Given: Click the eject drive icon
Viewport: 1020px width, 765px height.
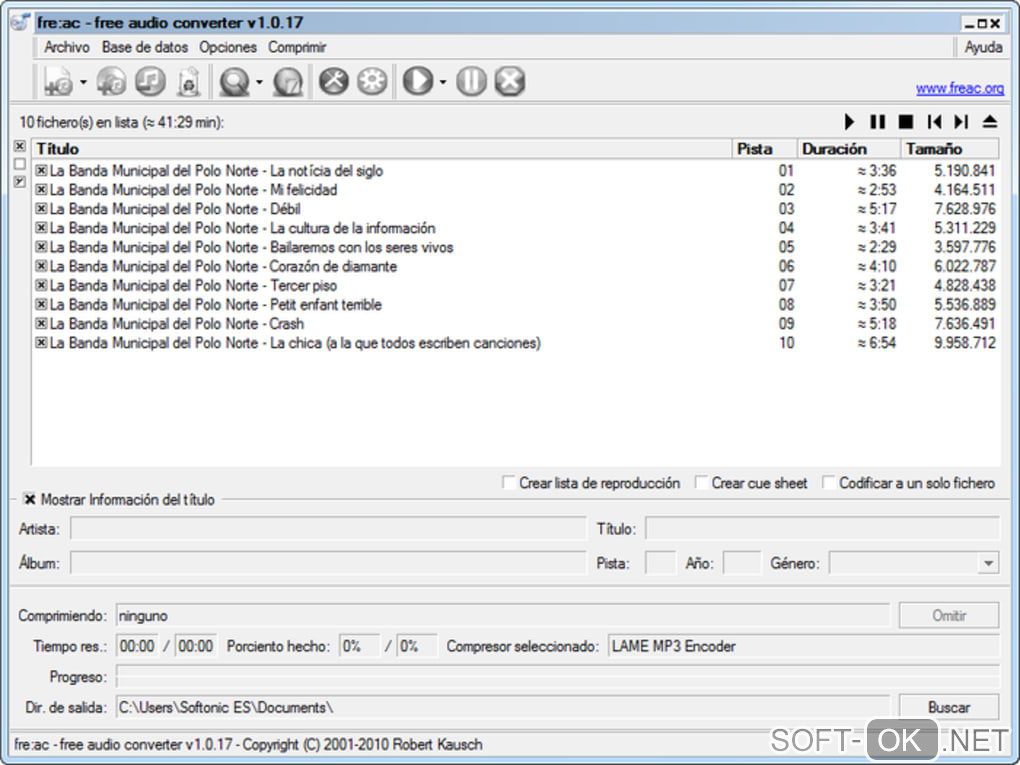Looking at the screenshot, I should point(989,122).
